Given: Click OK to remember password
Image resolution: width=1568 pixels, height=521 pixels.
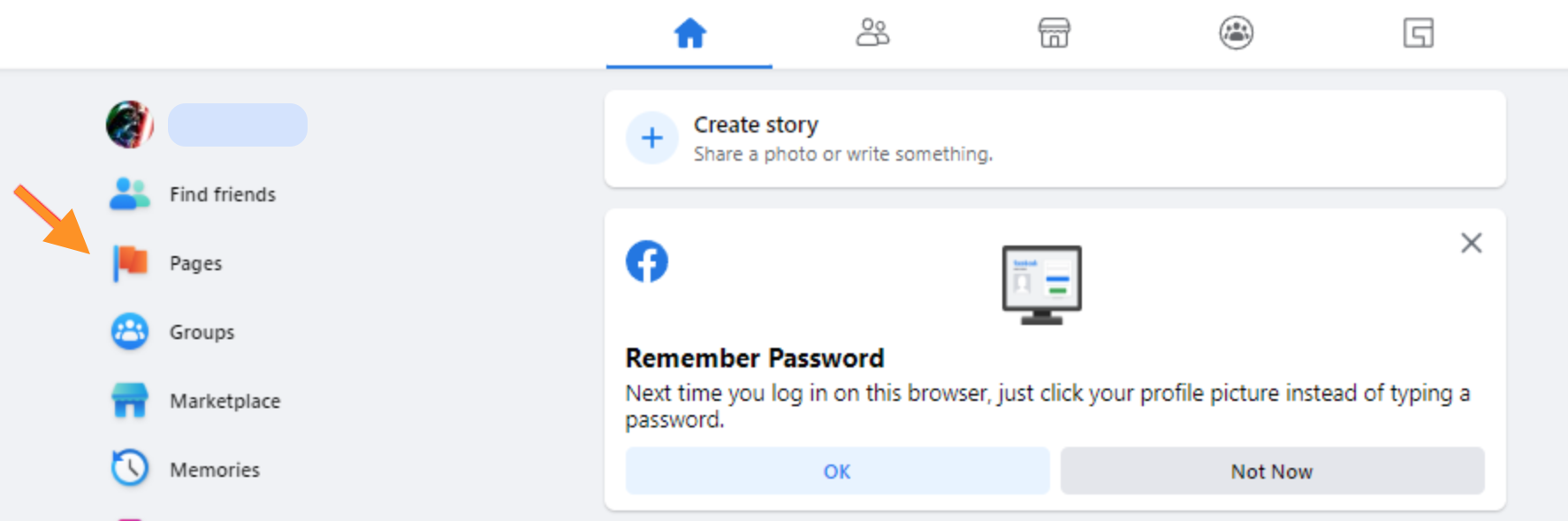Looking at the screenshot, I should point(837,471).
